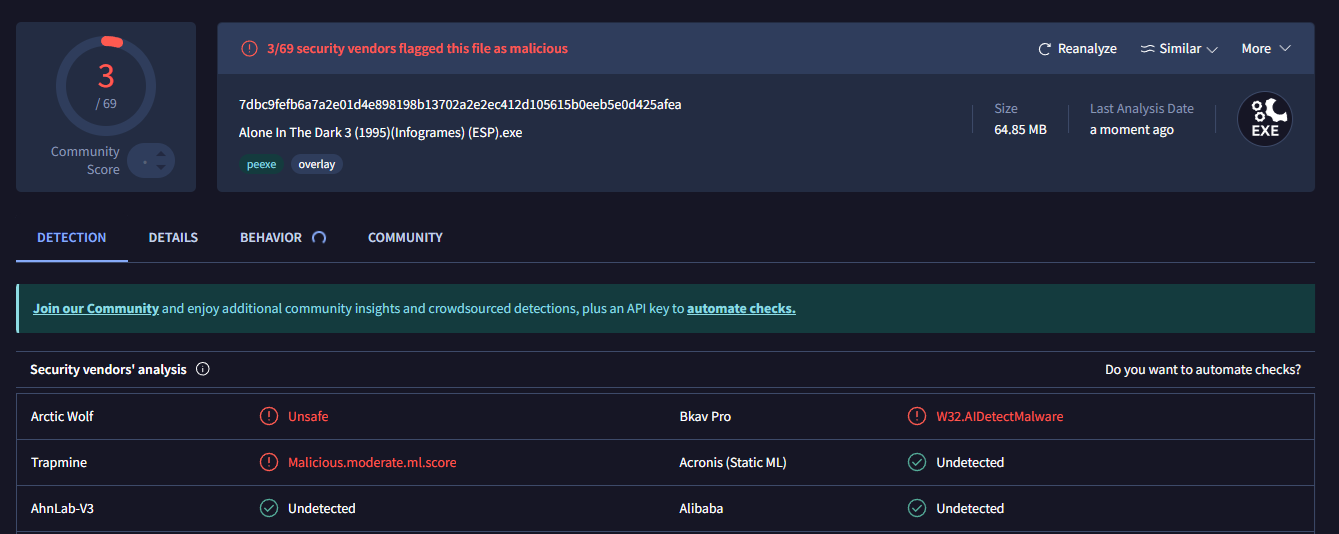Follow the automate checks link in the banner
The height and width of the screenshot is (534, 1339).
click(741, 308)
